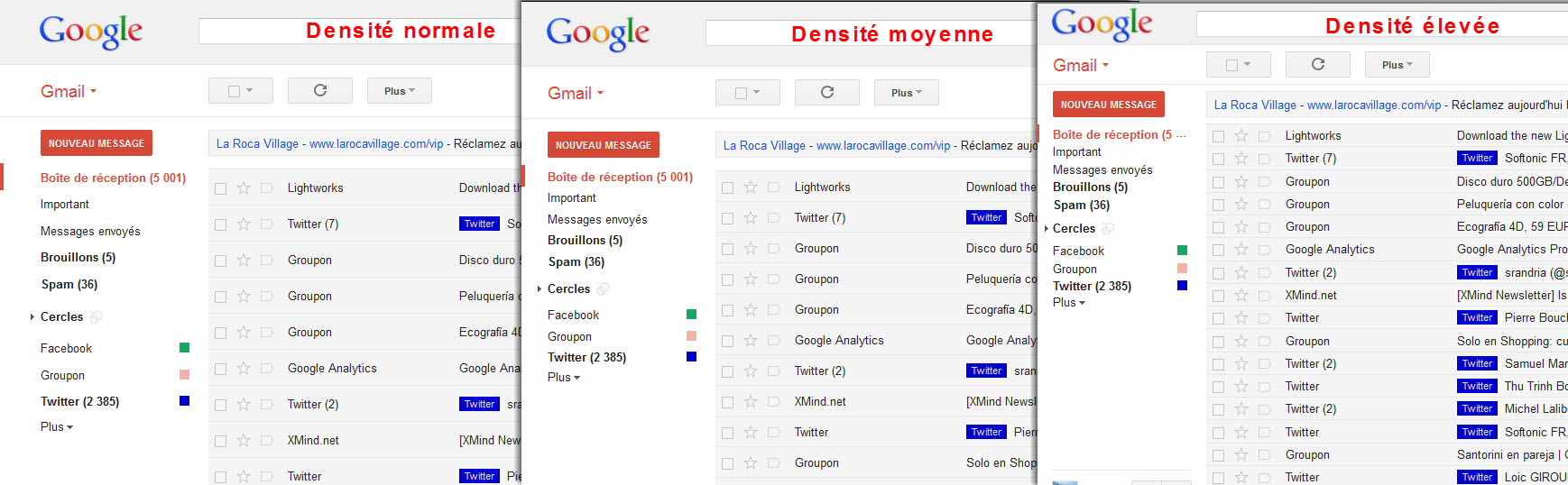Open www.larocavillage.com/vip link in medium density panel
Image resolution: width=1568 pixels, height=485 pixels.
883,145
